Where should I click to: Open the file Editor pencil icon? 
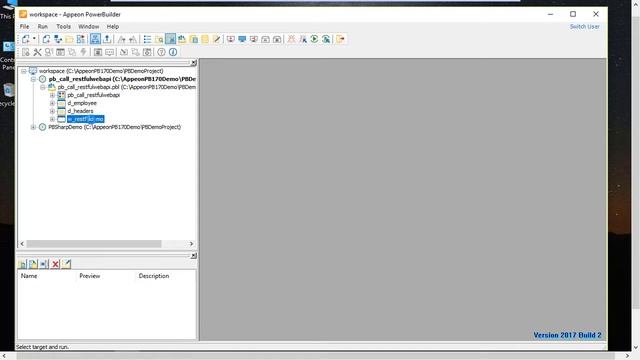click(x=216, y=39)
